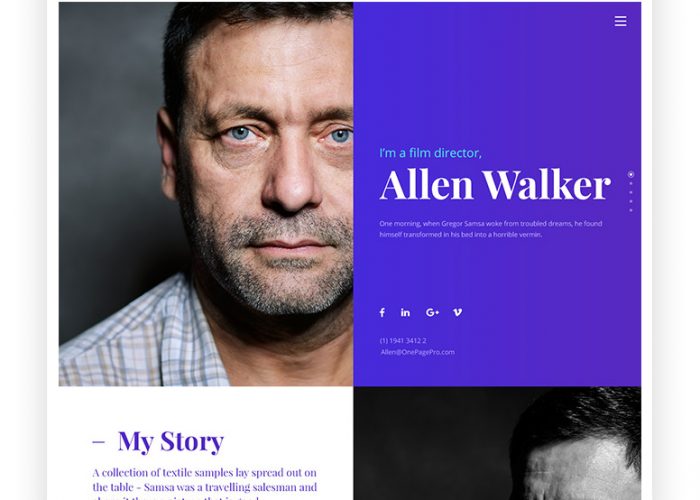Click the phone number (1) 1941 3412 2
700x500 pixels.
tap(403, 341)
